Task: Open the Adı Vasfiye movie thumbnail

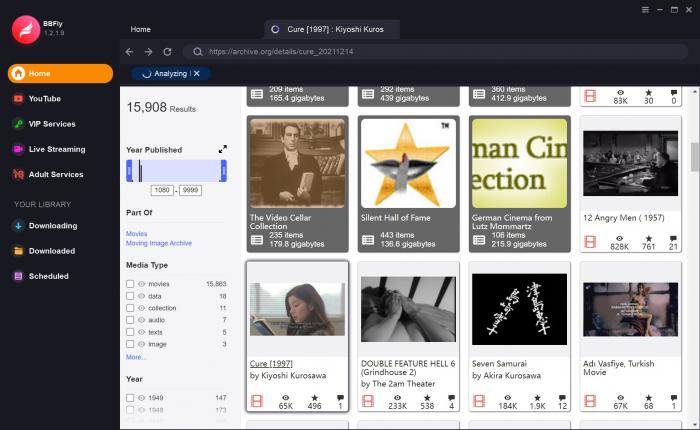Action: pos(630,309)
